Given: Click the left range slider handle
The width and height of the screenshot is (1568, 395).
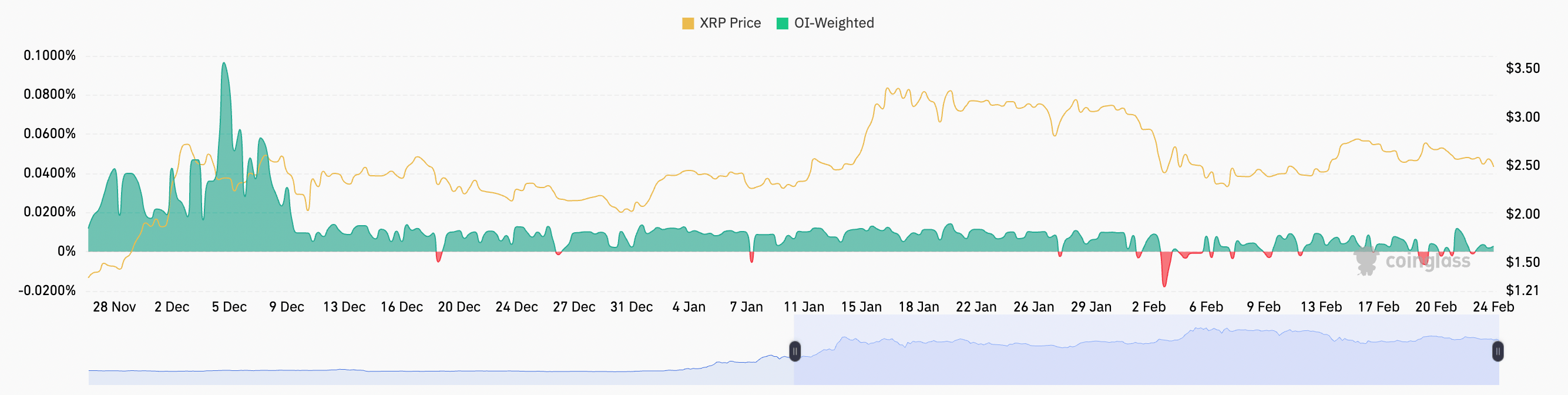Looking at the screenshot, I should [794, 351].
